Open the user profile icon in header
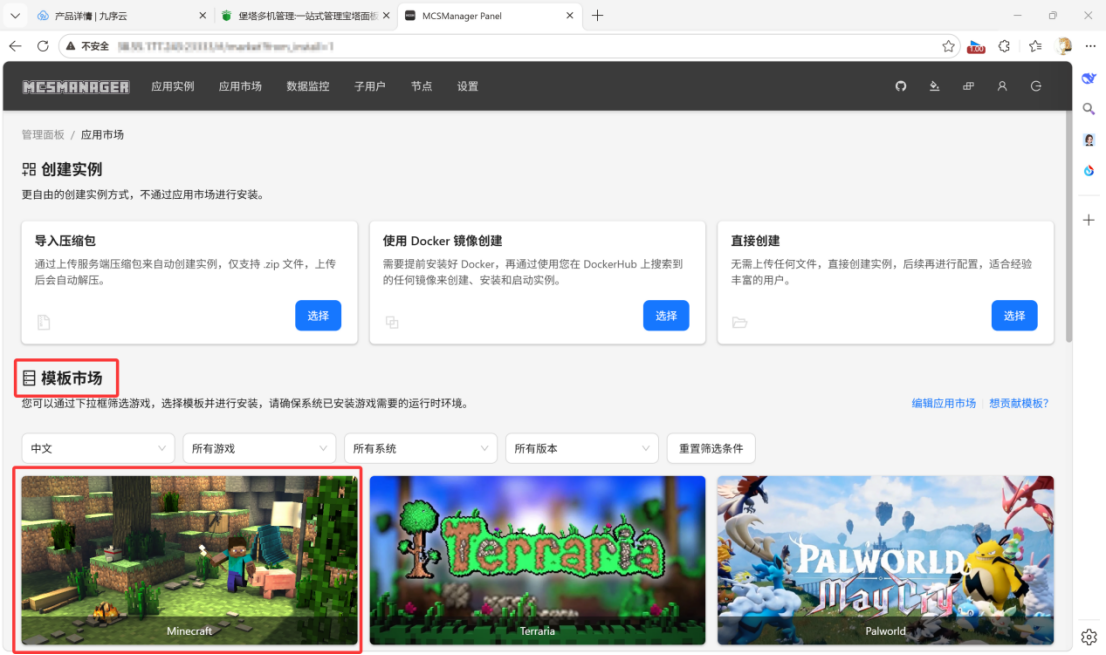 [x=1002, y=86]
